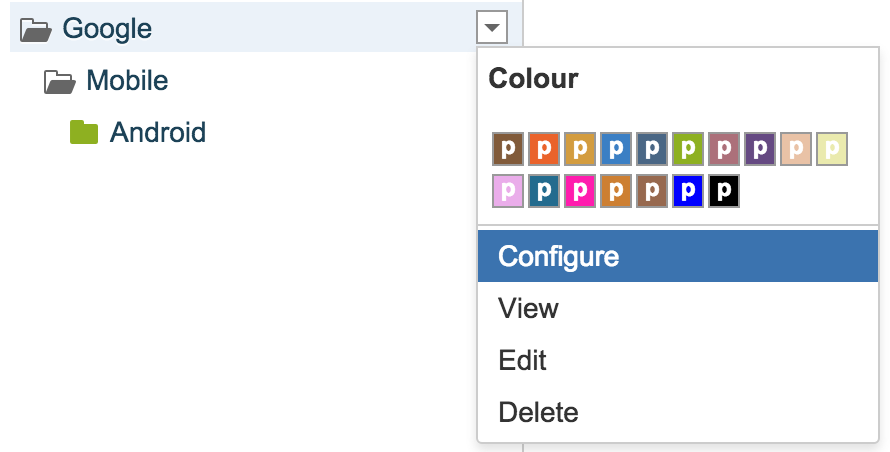Choose the hot pink colour icon
Image resolution: width=890 pixels, height=452 pixels.
[x=580, y=190]
